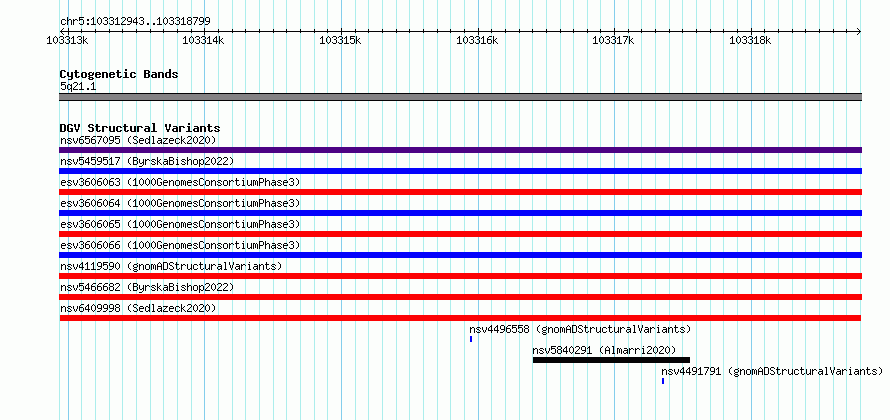Open nsv4491791 (gnomADStructuralVariants) label
Viewport: 890px width, 420px height.
click(773, 371)
